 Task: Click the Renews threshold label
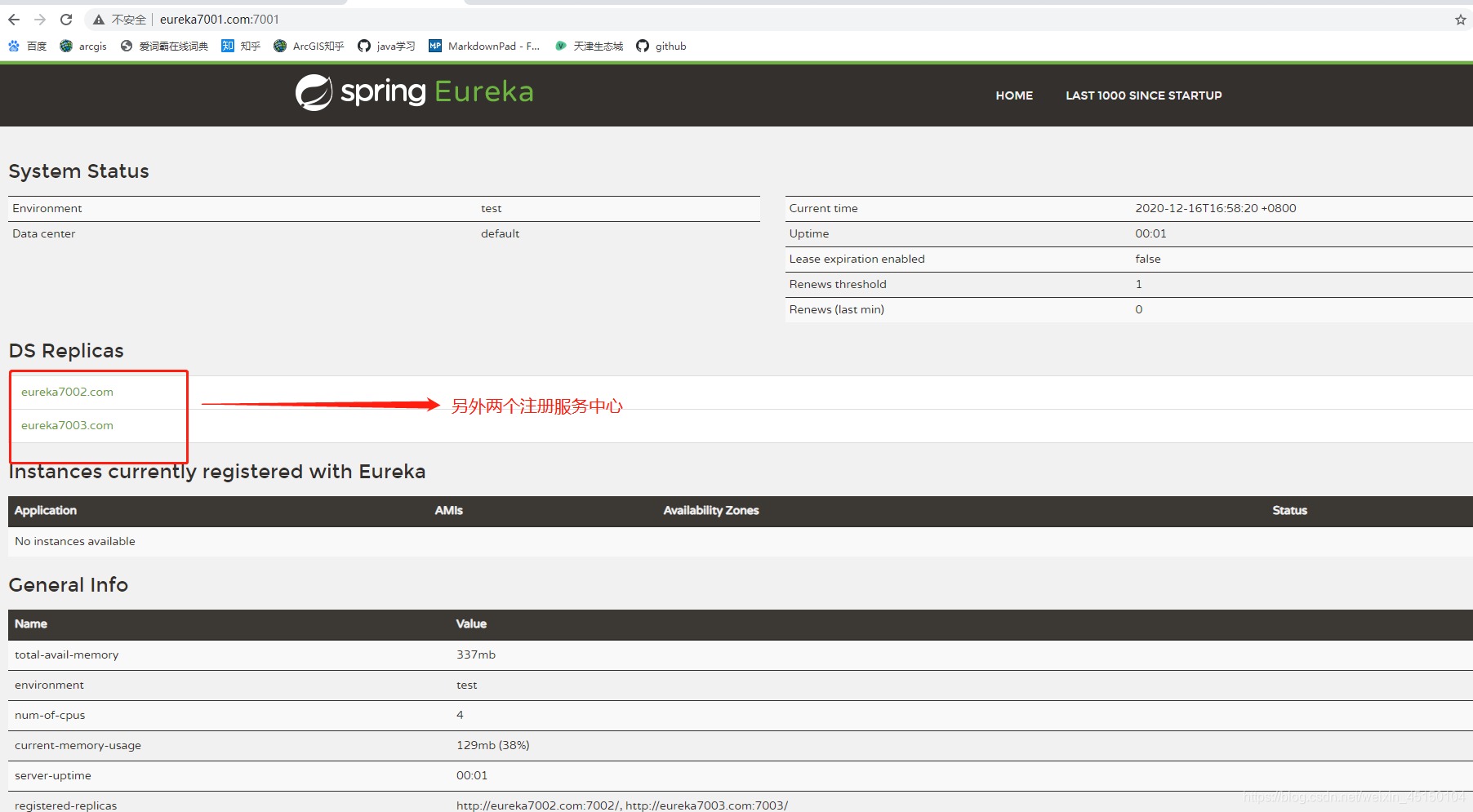(x=838, y=285)
